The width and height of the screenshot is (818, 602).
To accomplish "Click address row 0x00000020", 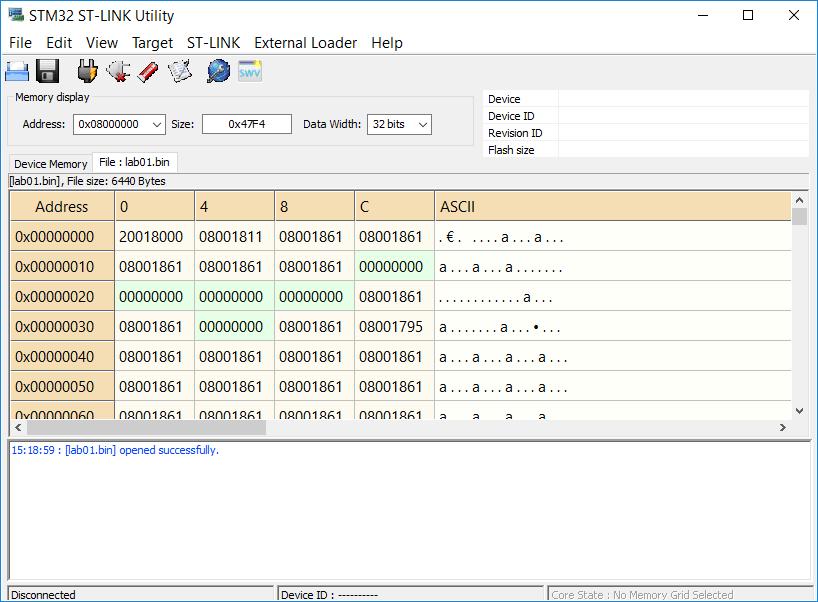I will [x=62, y=297].
